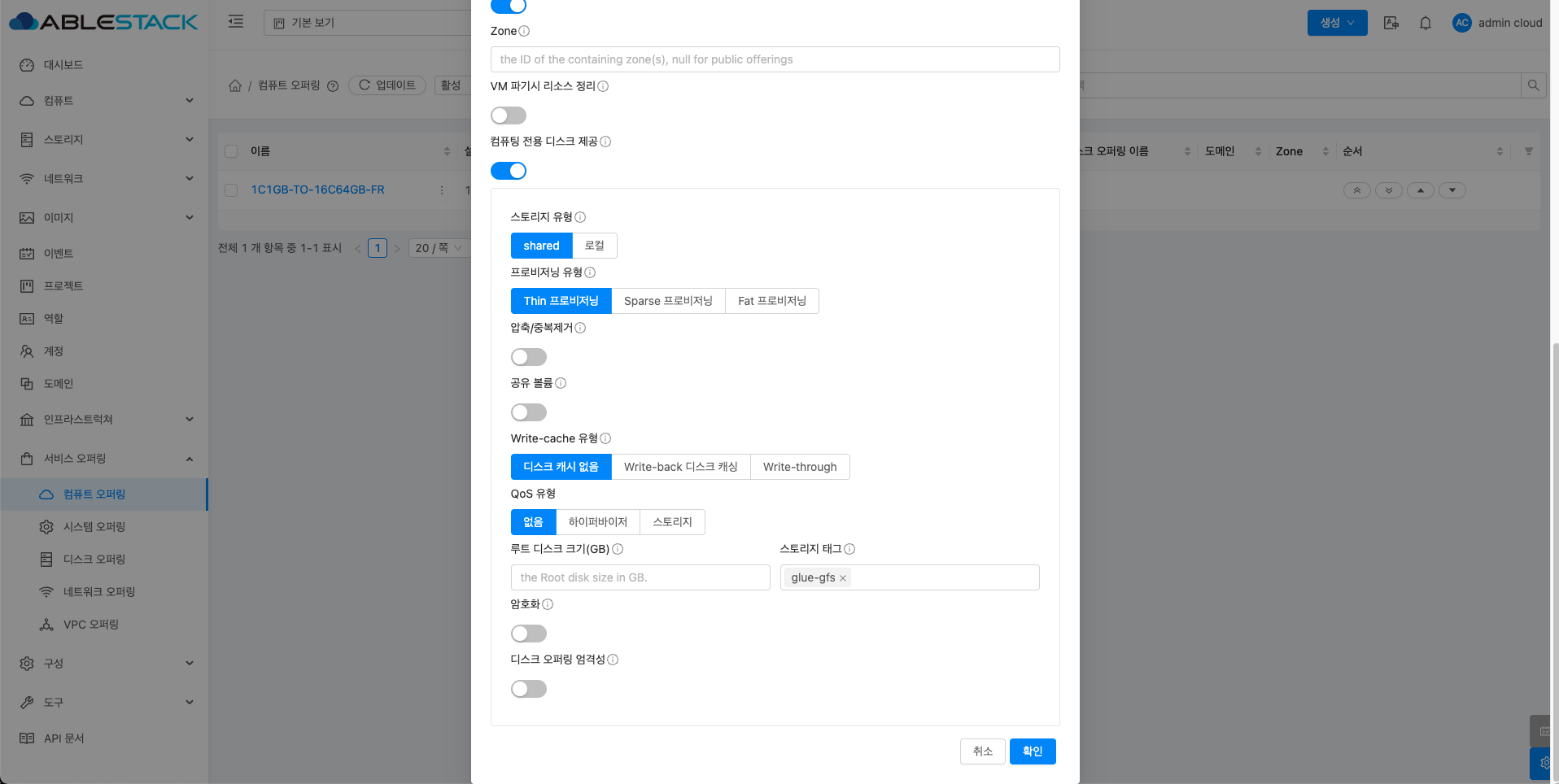1559x784 pixels.
Task: Open the table column filter icon
Action: point(1529,151)
